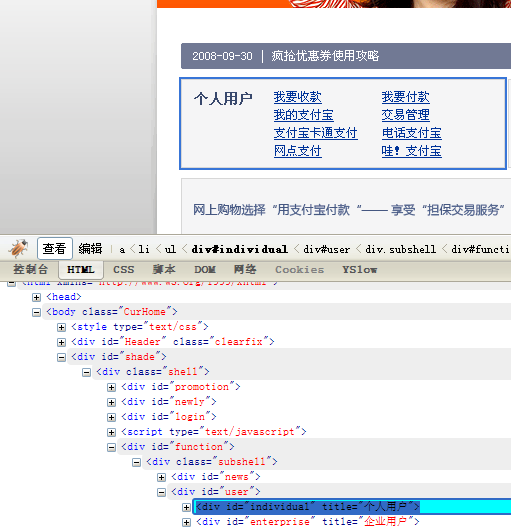The height and width of the screenshot is (531, 511).
Task: Collapse the div id function node
Action: (111, 447)
